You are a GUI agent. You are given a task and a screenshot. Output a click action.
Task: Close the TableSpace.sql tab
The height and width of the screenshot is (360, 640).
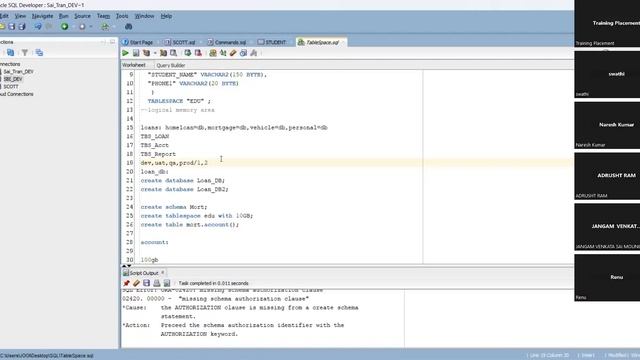pos(343,42)
